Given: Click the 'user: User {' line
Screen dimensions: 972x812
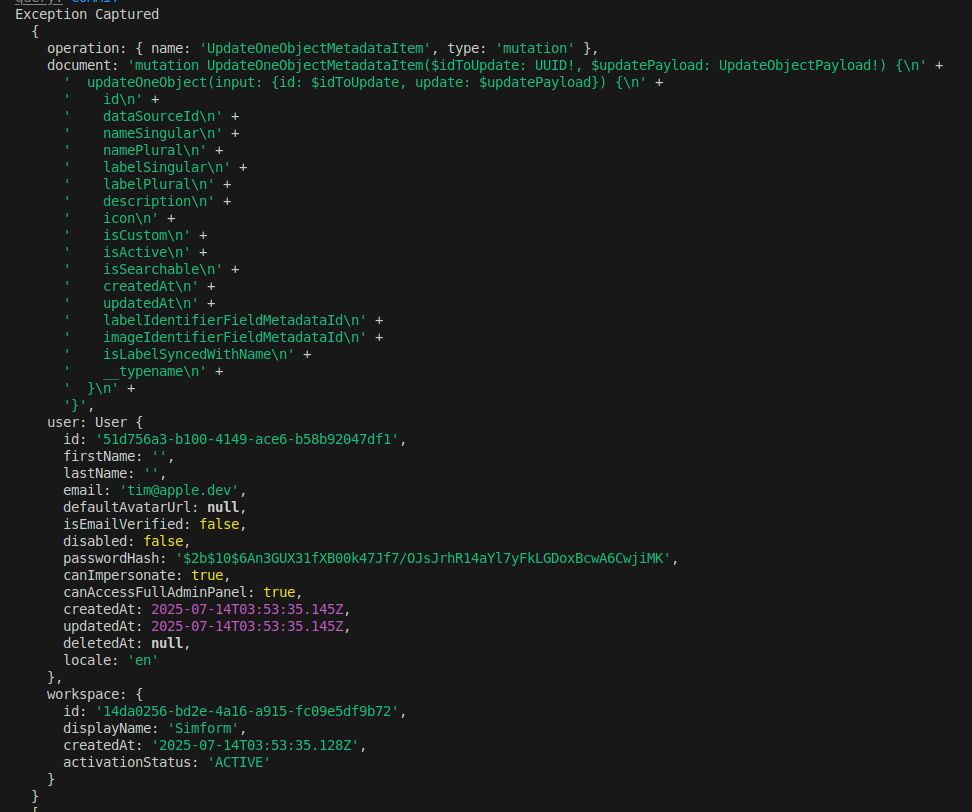Looking at the screenshot, I should pos(95,422).
